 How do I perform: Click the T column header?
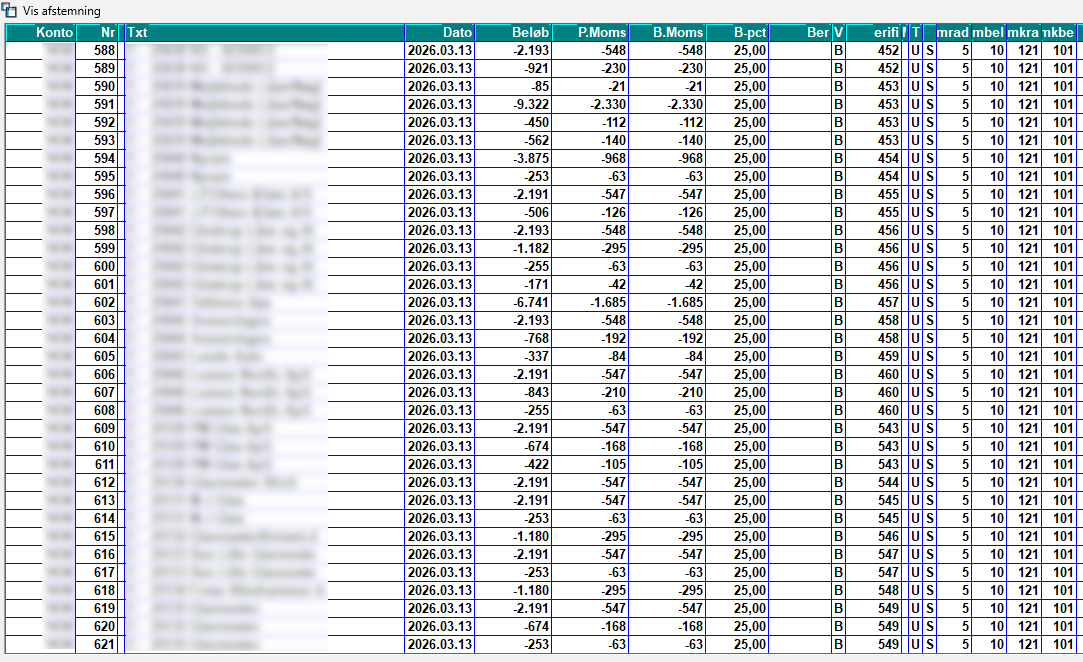916,32
